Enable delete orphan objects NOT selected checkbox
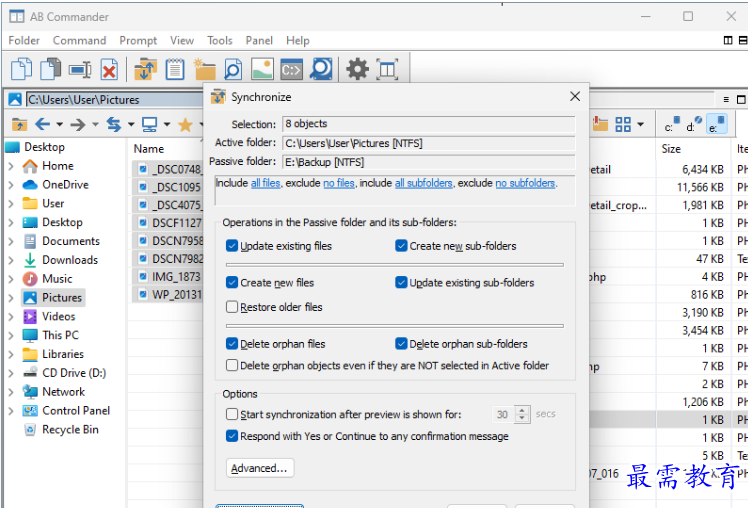 pyautogui.click(x=232, y=365)
